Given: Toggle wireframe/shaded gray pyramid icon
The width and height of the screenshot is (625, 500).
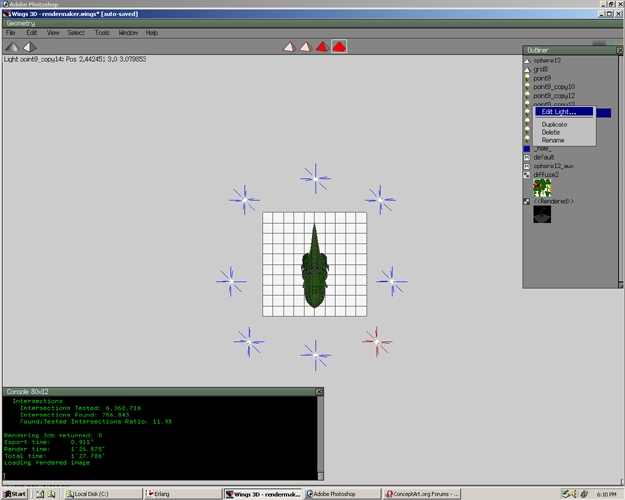Looking at the screenshot, I should [x=12, y=47].
